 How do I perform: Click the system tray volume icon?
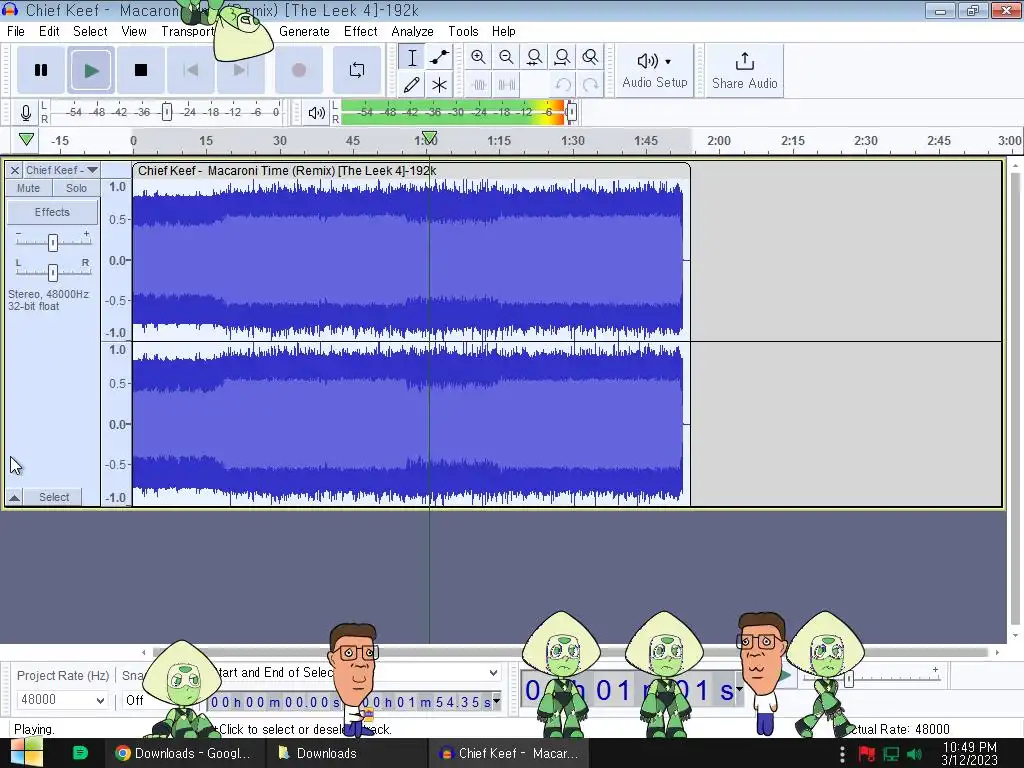(x=914, y=754)
